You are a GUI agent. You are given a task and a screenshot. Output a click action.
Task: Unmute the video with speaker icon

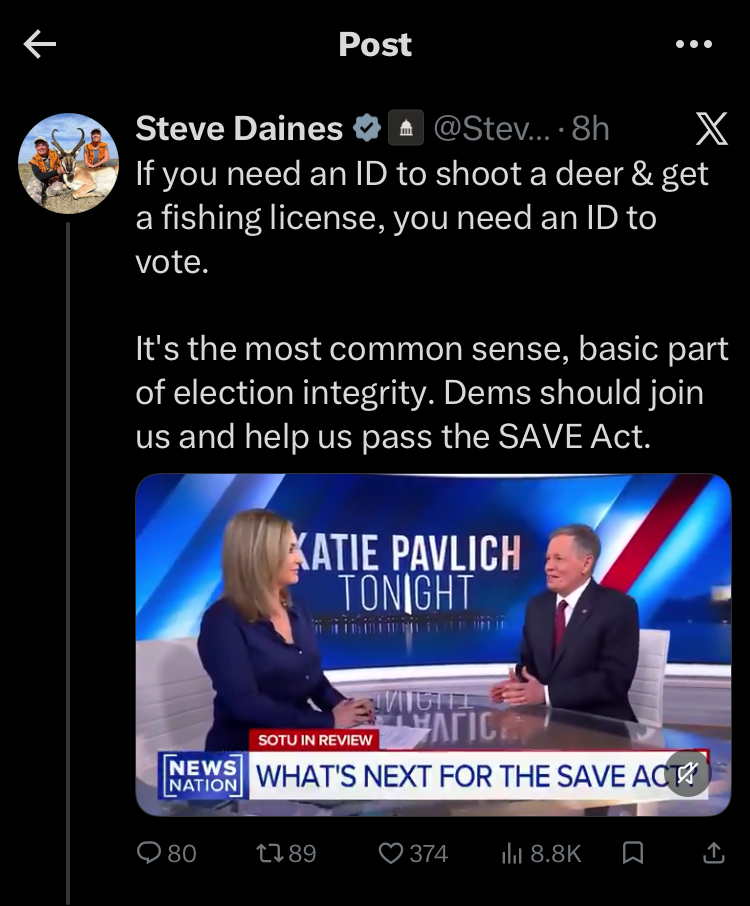click(x=686, y=773)
